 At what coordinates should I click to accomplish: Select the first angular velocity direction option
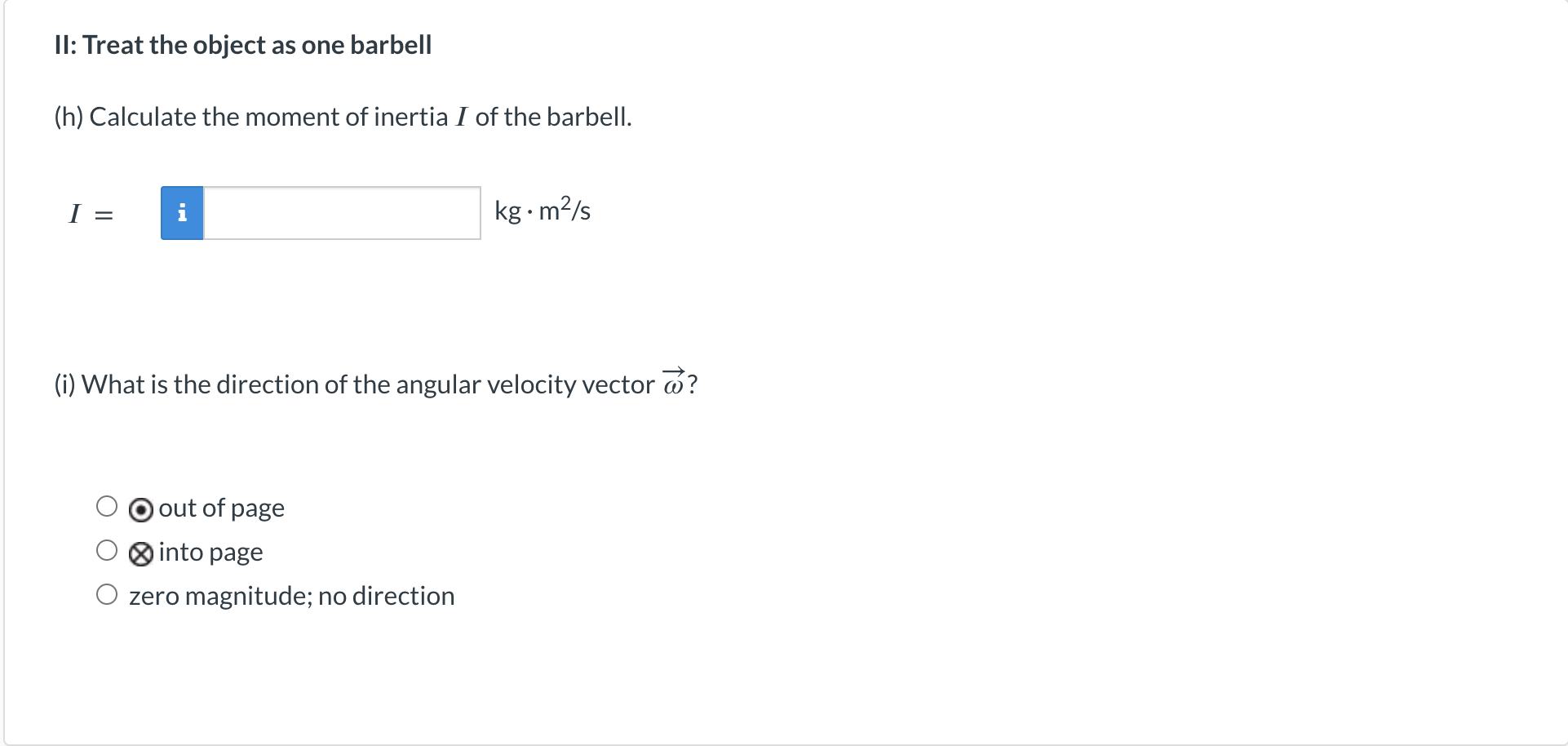pos(107,506)
